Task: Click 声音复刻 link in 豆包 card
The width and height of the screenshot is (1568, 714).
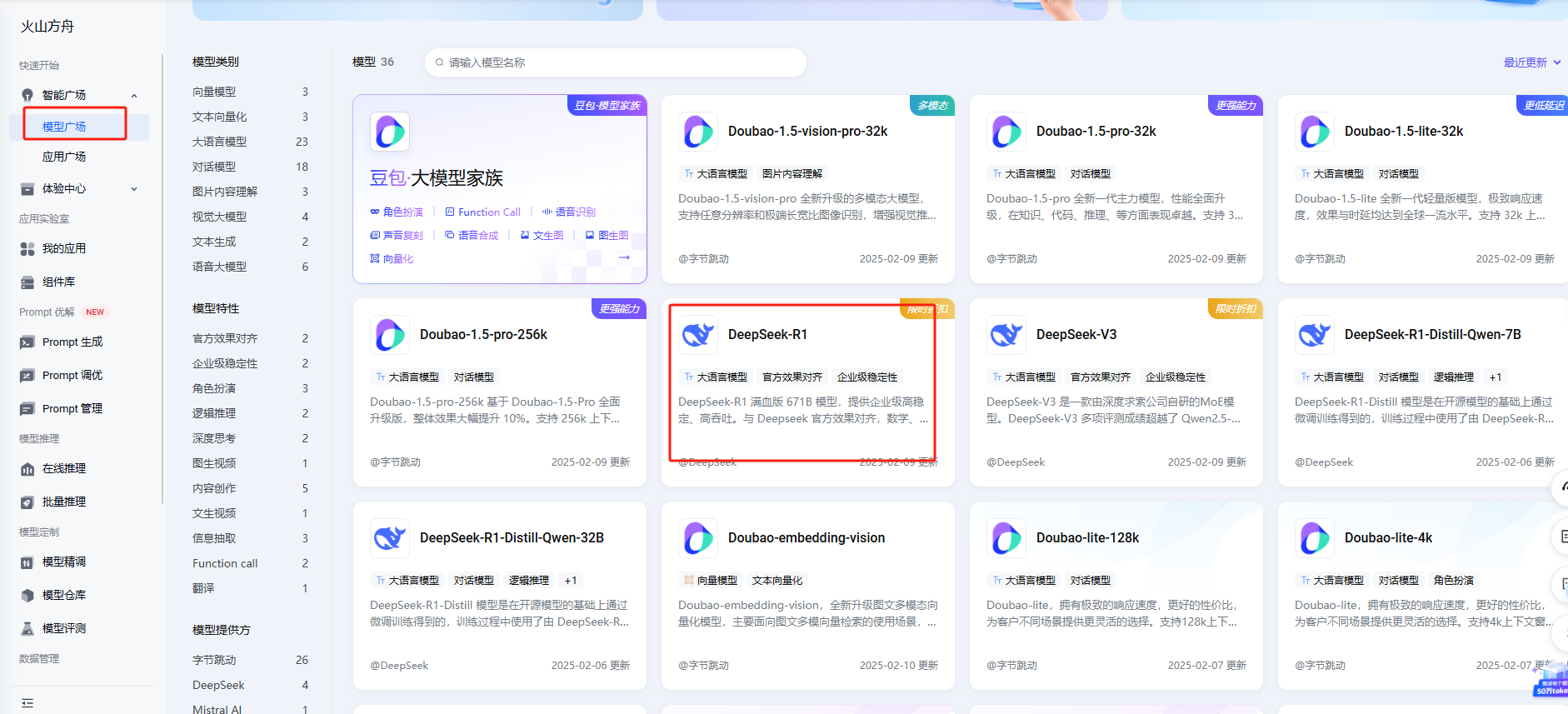Action: 397,236
